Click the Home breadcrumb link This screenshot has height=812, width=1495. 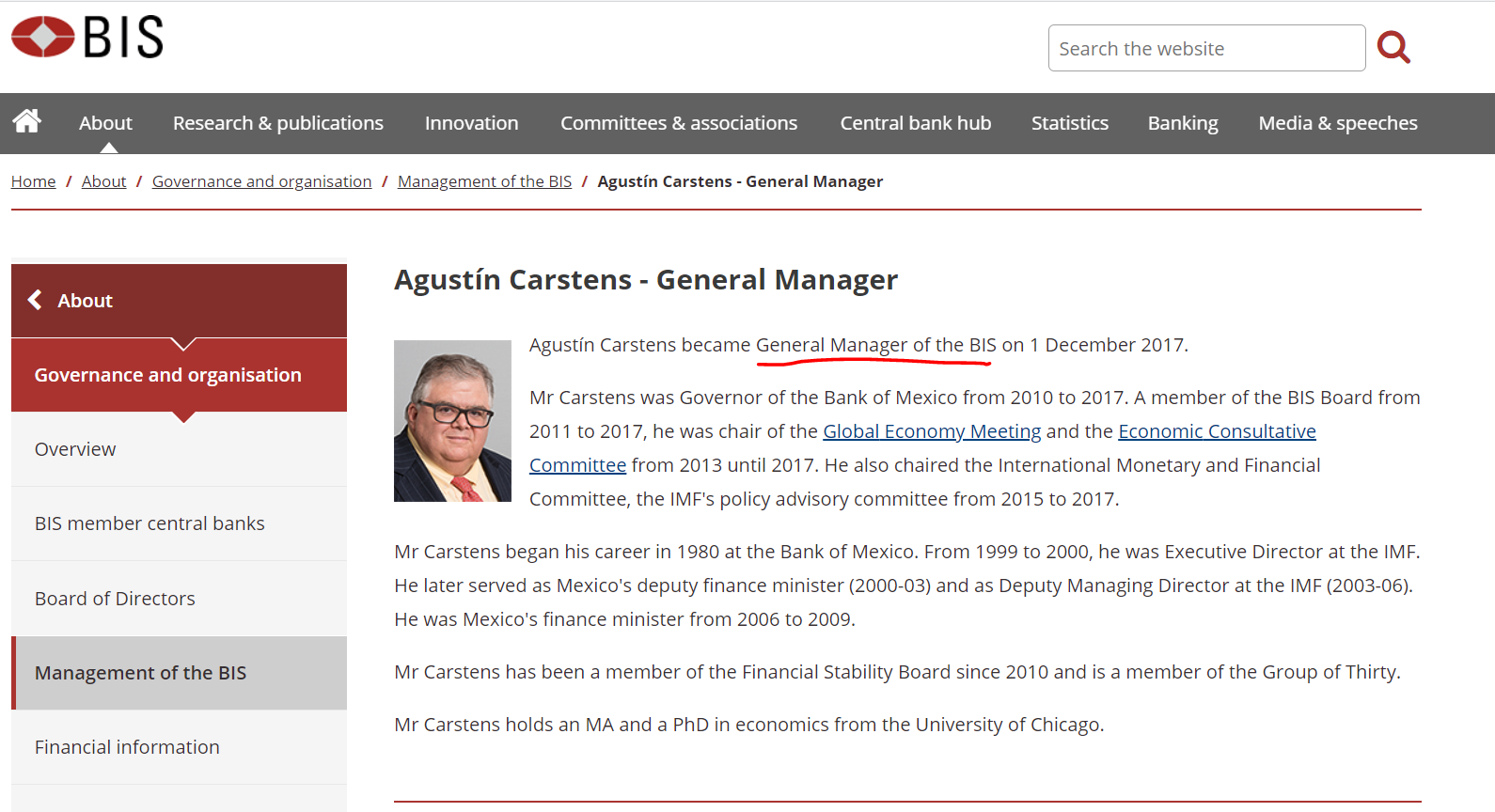point(33,181)
